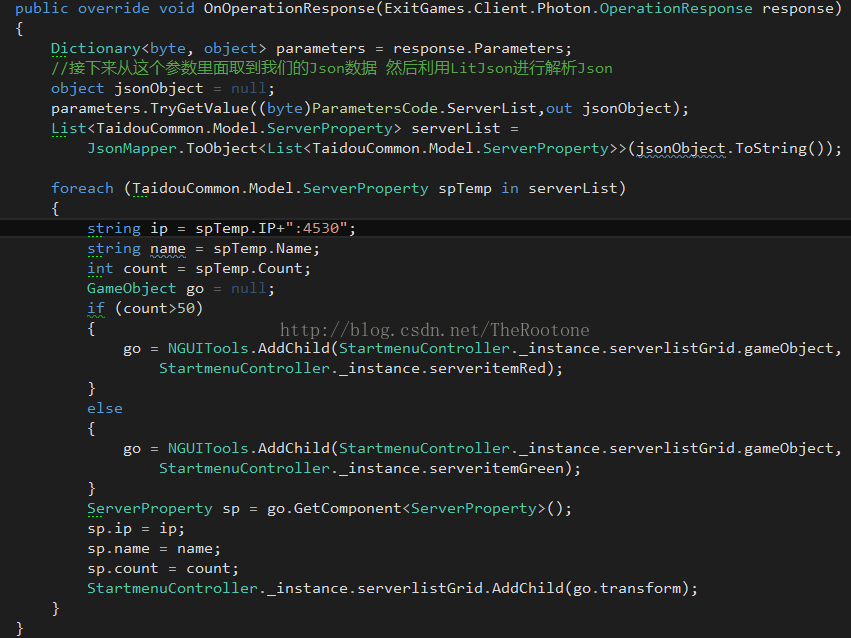Click the 'else' keyword

(105, 409)
